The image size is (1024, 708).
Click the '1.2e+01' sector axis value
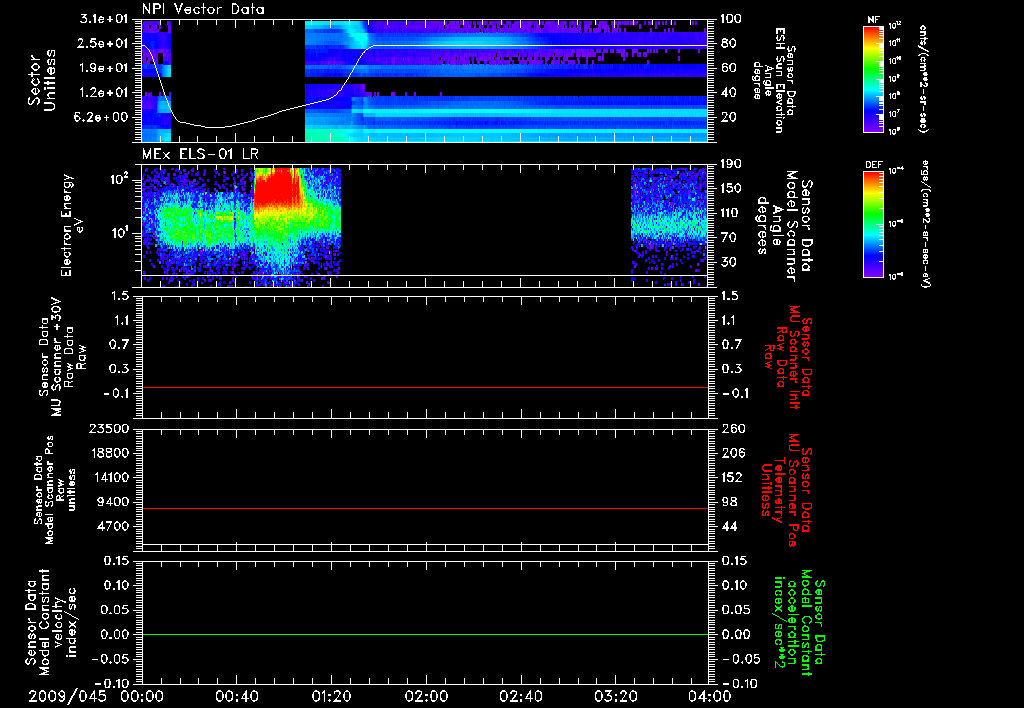104,93
